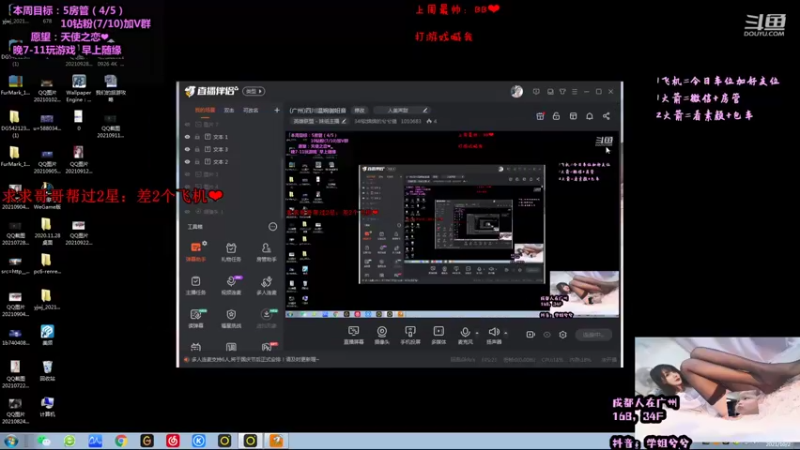Open the 主播任务 tool
800x450 pixels.
pos(196,285)
